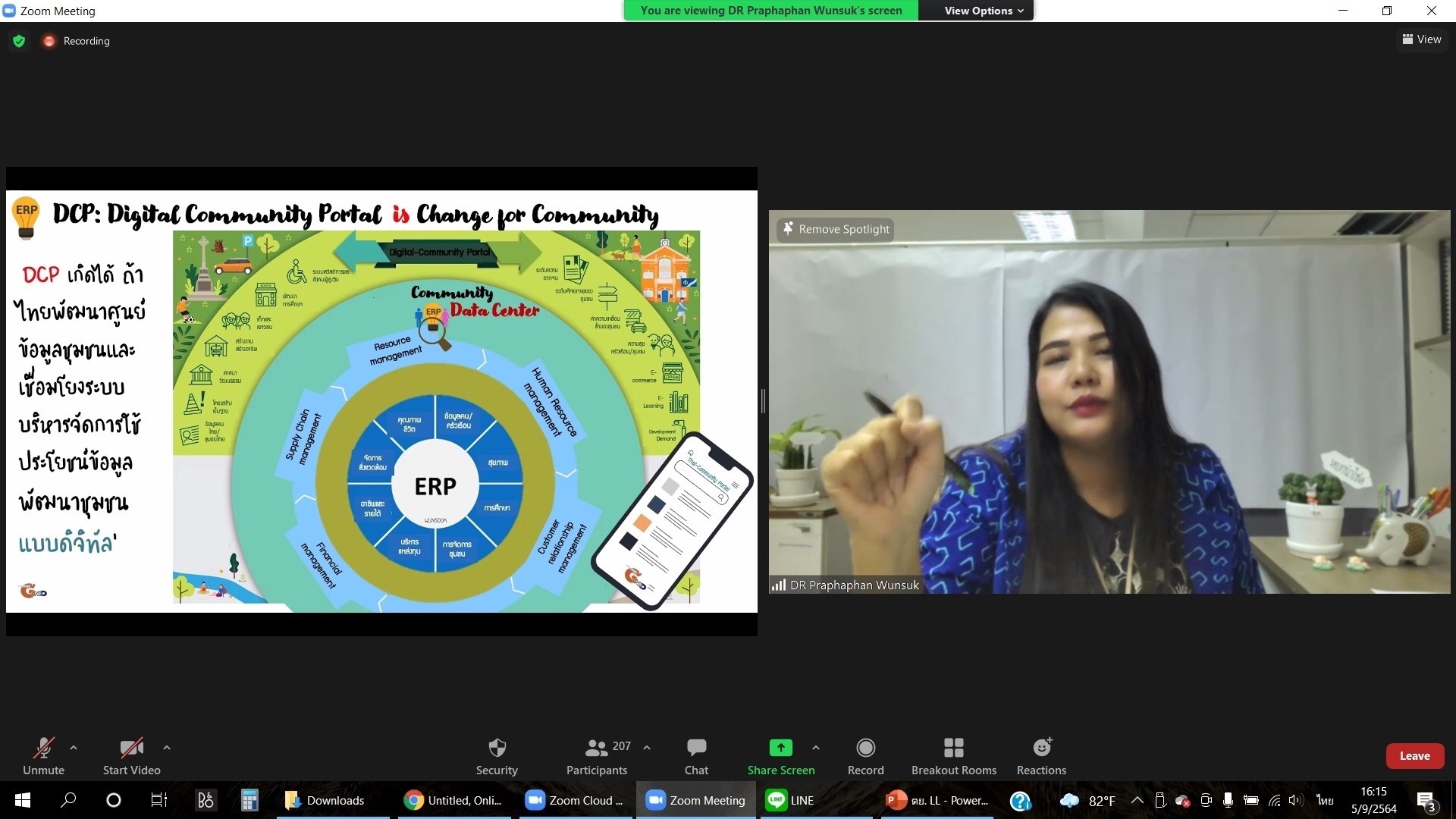Click the Leave button
Image resolution: width=1456 pixels, height=819 pixels.
click(x=1415, y=755)
